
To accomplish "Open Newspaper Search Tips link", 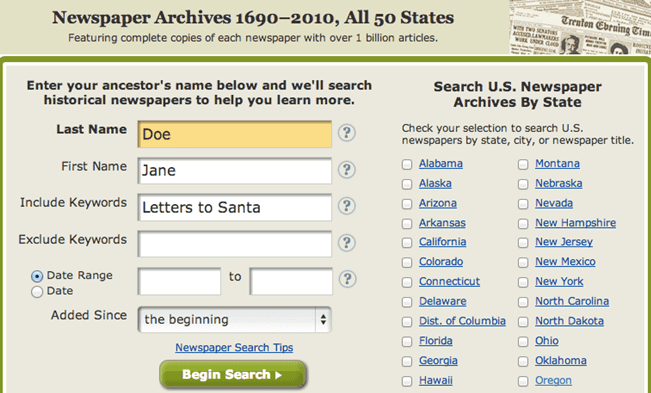I will pos(234,347).
